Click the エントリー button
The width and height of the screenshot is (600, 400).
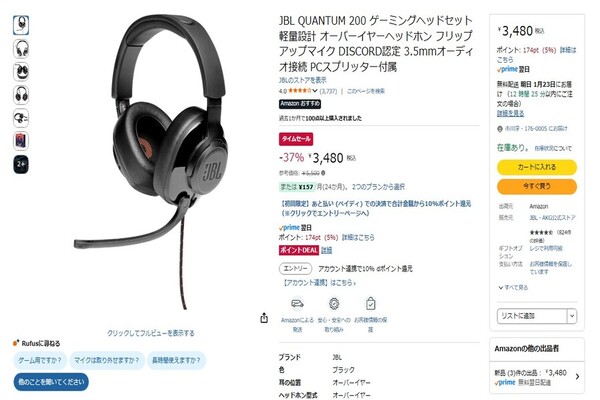pyautogui.click(x=295, y=268)
